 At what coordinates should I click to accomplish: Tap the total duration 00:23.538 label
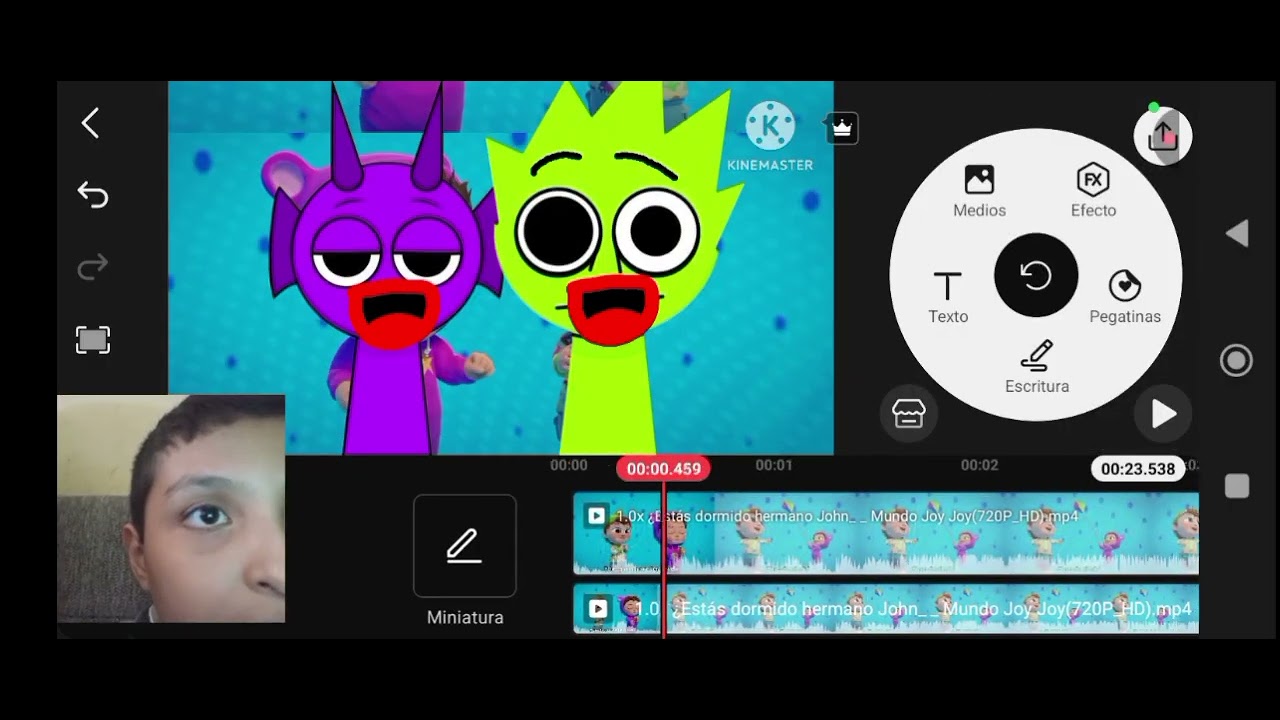point(1138,468)
